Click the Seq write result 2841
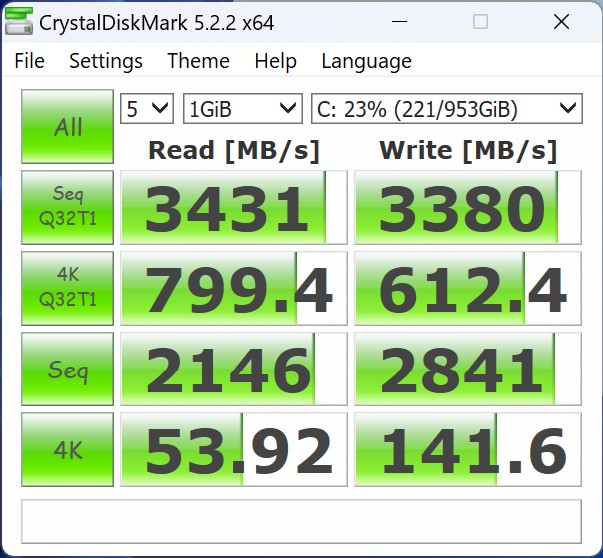The width and height of the screenshot is (603, 558). tap(468, 369)
